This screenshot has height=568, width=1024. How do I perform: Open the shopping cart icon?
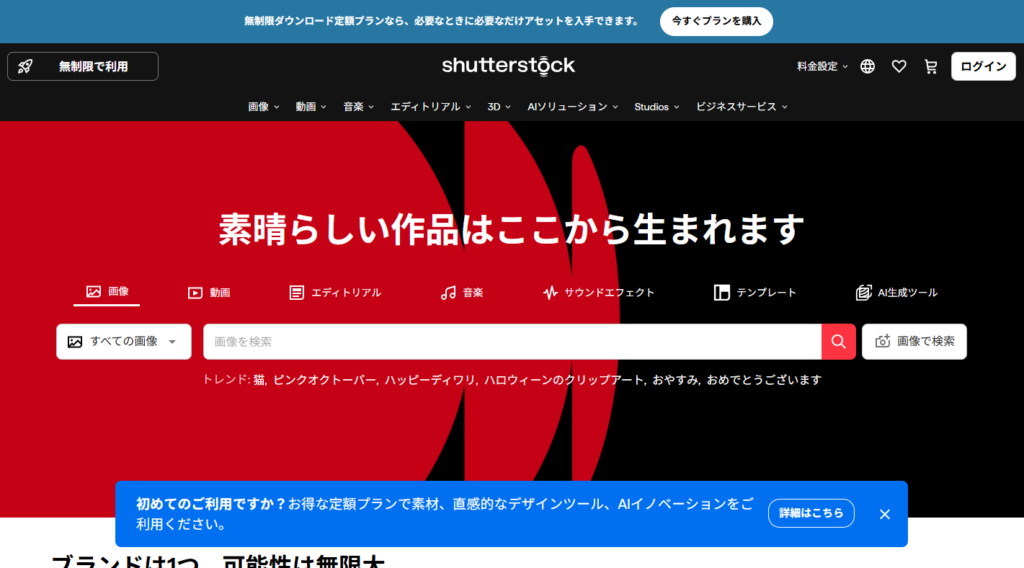tap(931, 66)
